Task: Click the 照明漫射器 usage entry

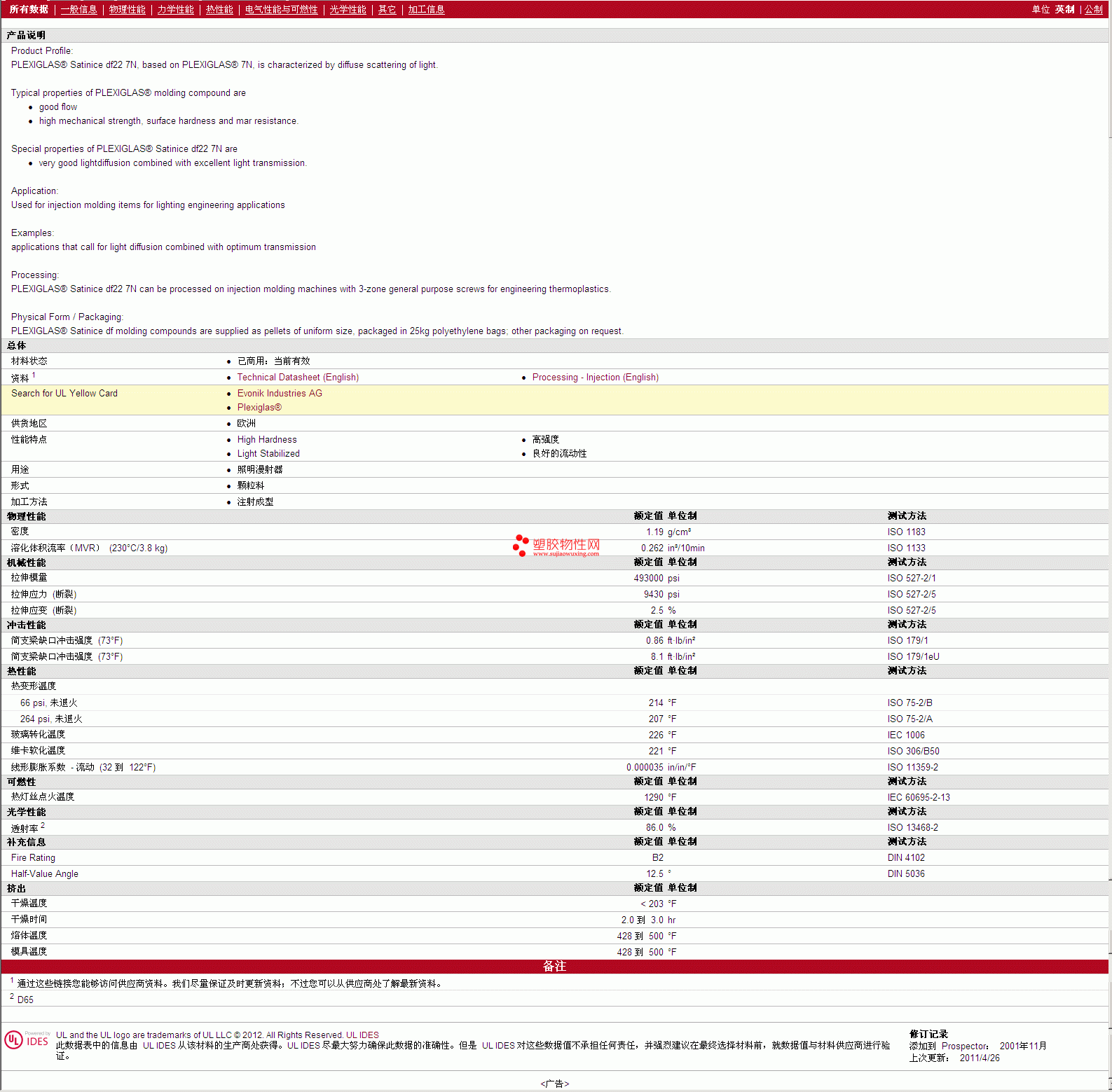Action: [x=260, y=470]
